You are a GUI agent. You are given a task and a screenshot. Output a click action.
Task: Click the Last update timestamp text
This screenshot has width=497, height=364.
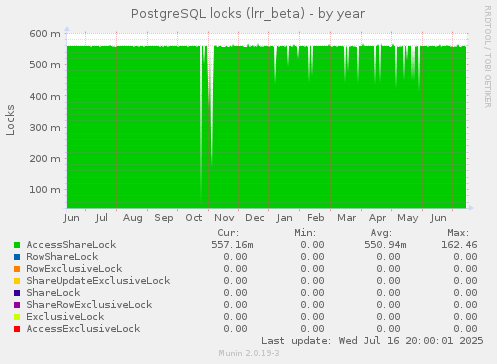click(372, 341)
